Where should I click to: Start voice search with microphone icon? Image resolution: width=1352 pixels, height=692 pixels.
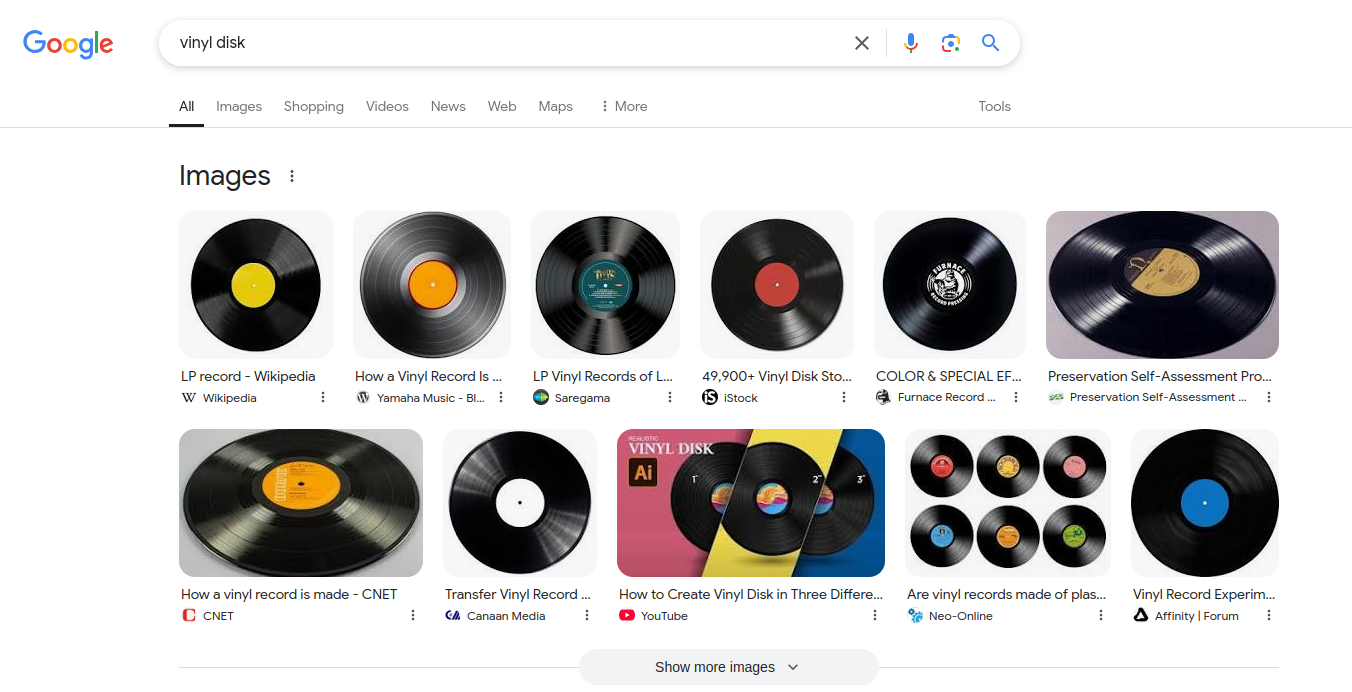click(910, 43)
